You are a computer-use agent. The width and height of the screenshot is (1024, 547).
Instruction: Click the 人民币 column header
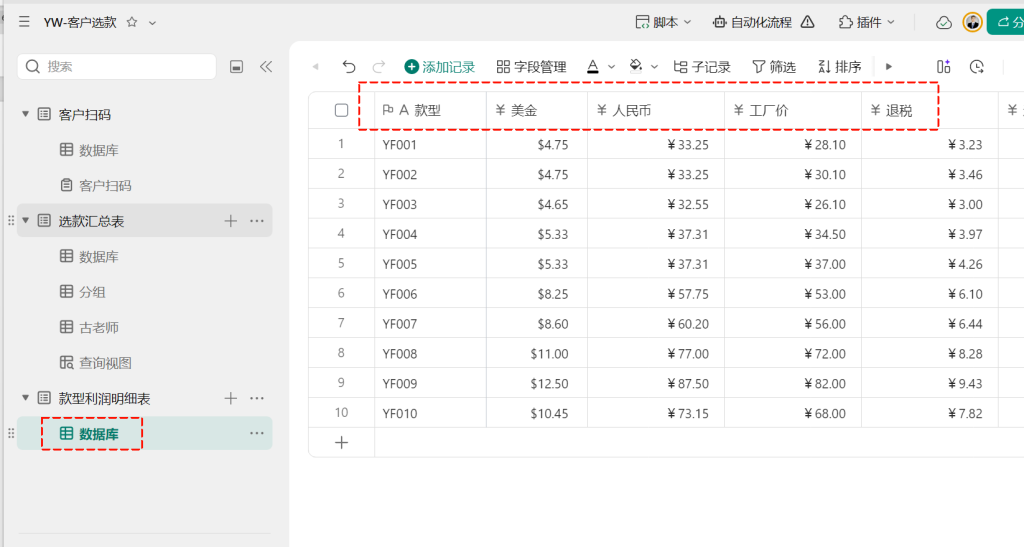point(656,110)
